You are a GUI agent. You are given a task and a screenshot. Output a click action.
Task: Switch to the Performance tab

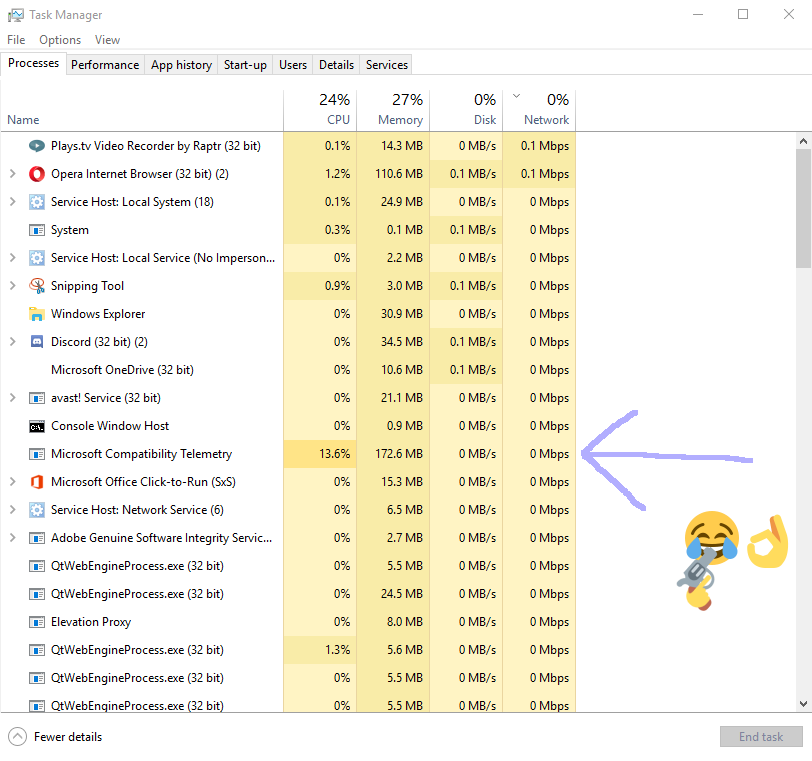(105, 65)
